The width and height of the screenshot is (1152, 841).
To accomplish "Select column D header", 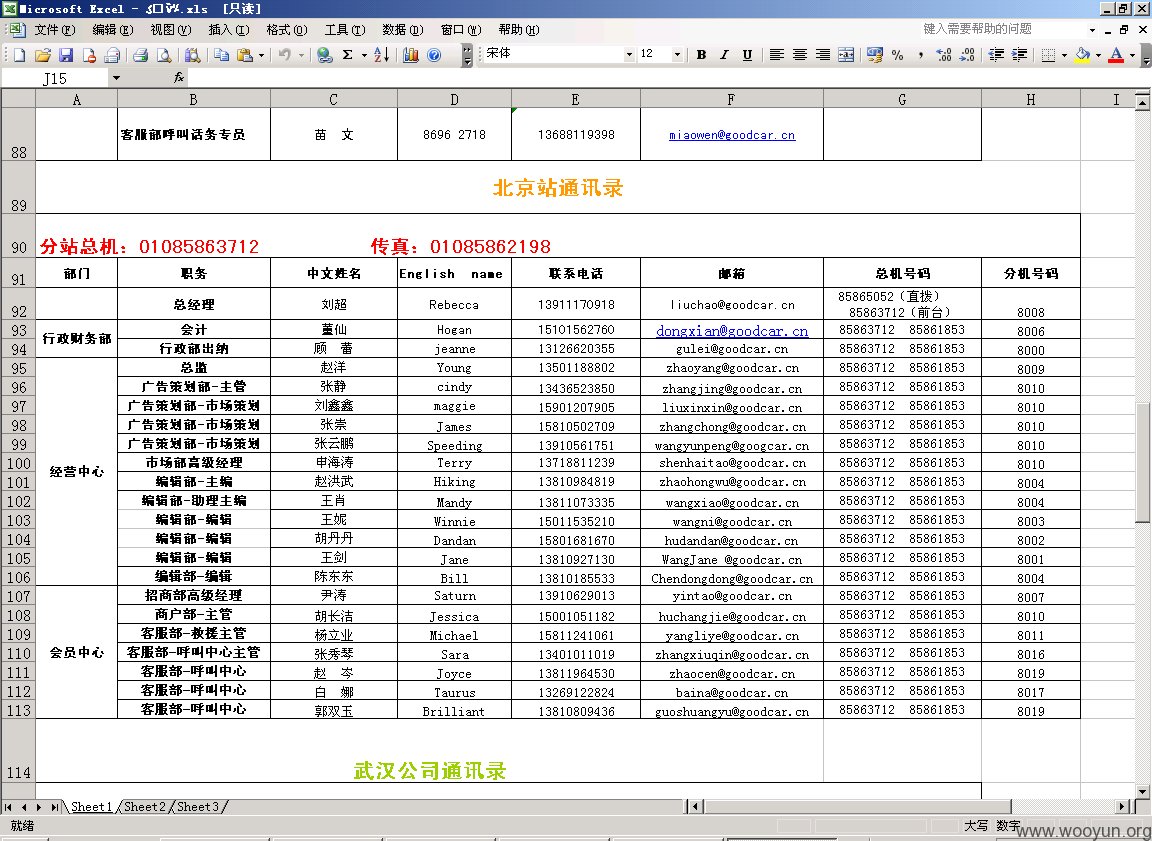I will 454,99.
